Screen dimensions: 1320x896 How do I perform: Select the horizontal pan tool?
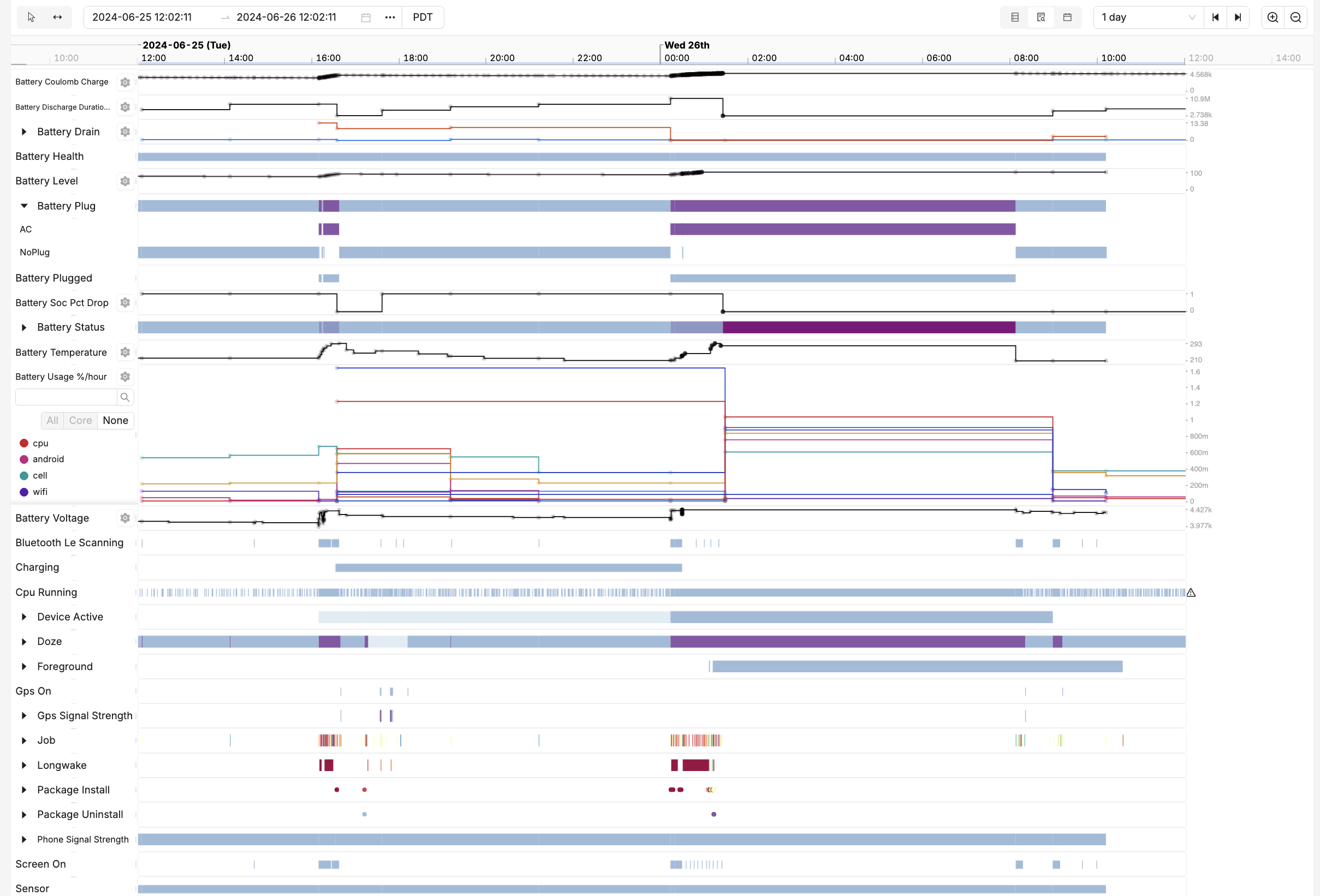click(57, 17)
